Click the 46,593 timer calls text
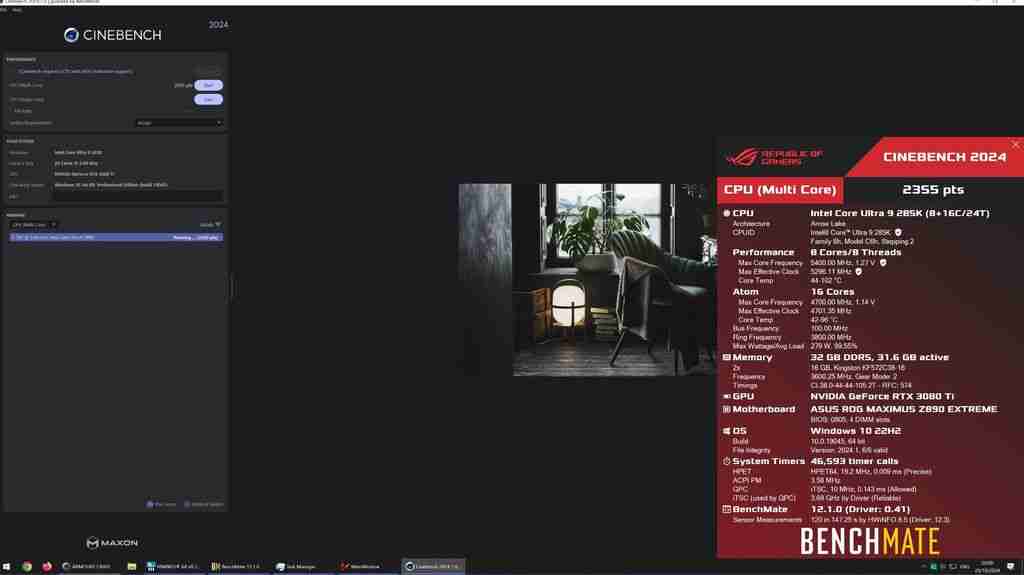Viewport: 1024px width, 575px height. point(854,461)
